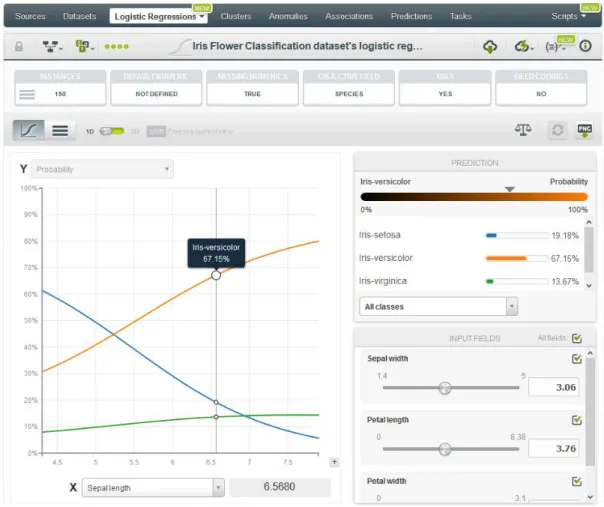This screenshot has width=604, height=507.
Task: Click the plus button below chart axis
Action: pos(334,462)
